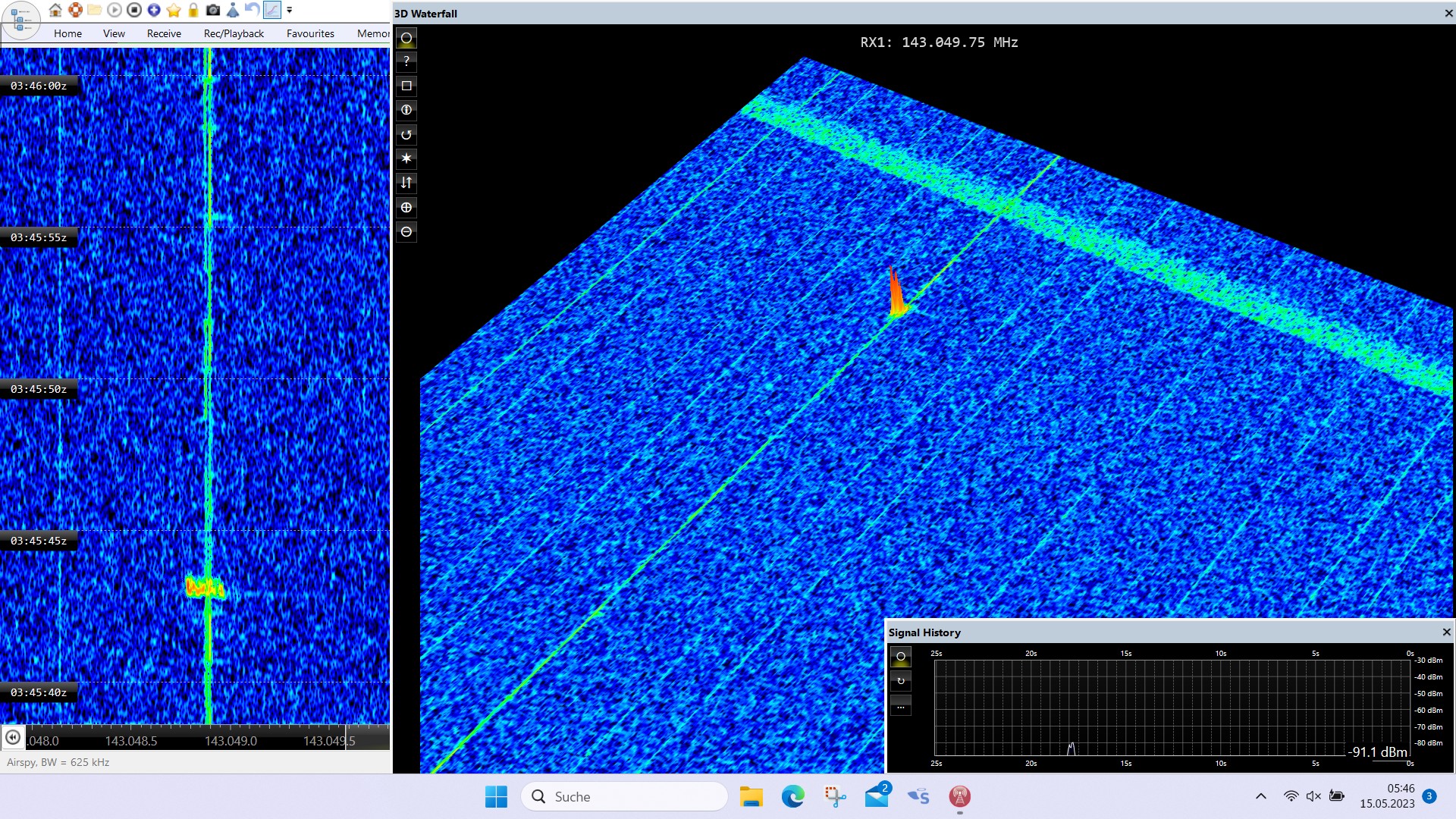Click the round back arrow on frequency scale
Image resolution: width=1456 pixels, height=819 pixels.
click(x=13, y=737)
